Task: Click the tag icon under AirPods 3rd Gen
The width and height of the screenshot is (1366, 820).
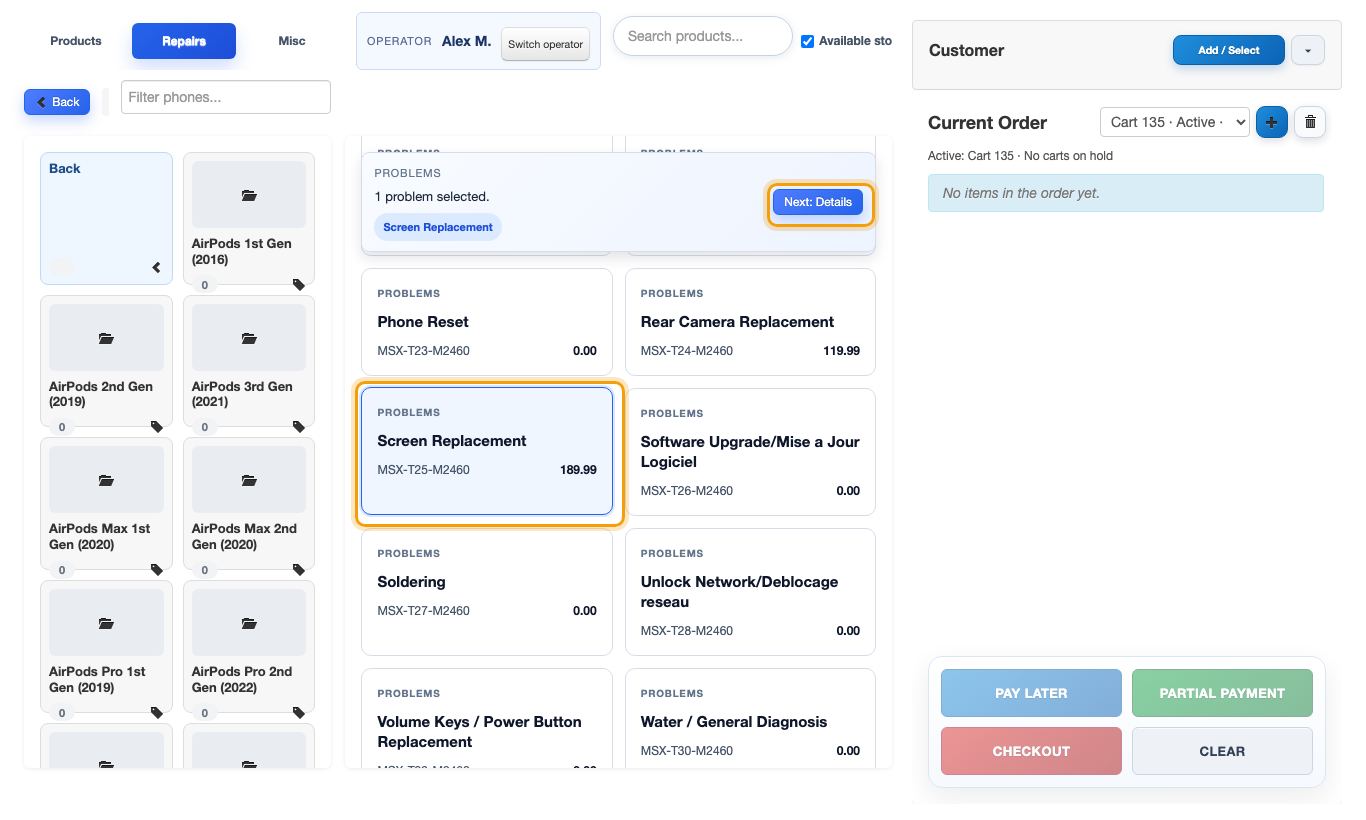Action: pyautogui.click(x=299, y=427)
